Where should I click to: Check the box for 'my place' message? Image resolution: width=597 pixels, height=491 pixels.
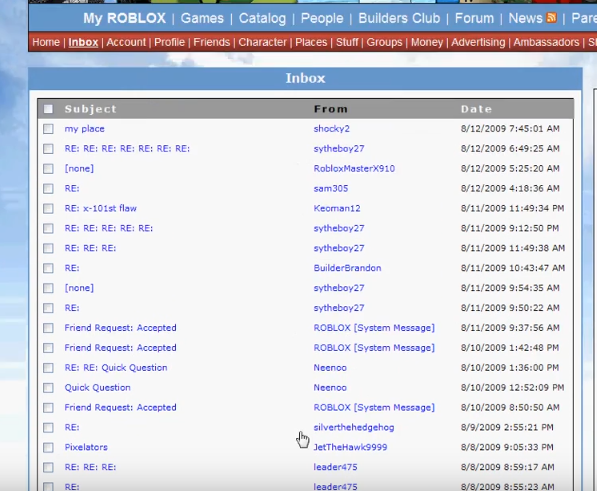[x=48, y=129]
